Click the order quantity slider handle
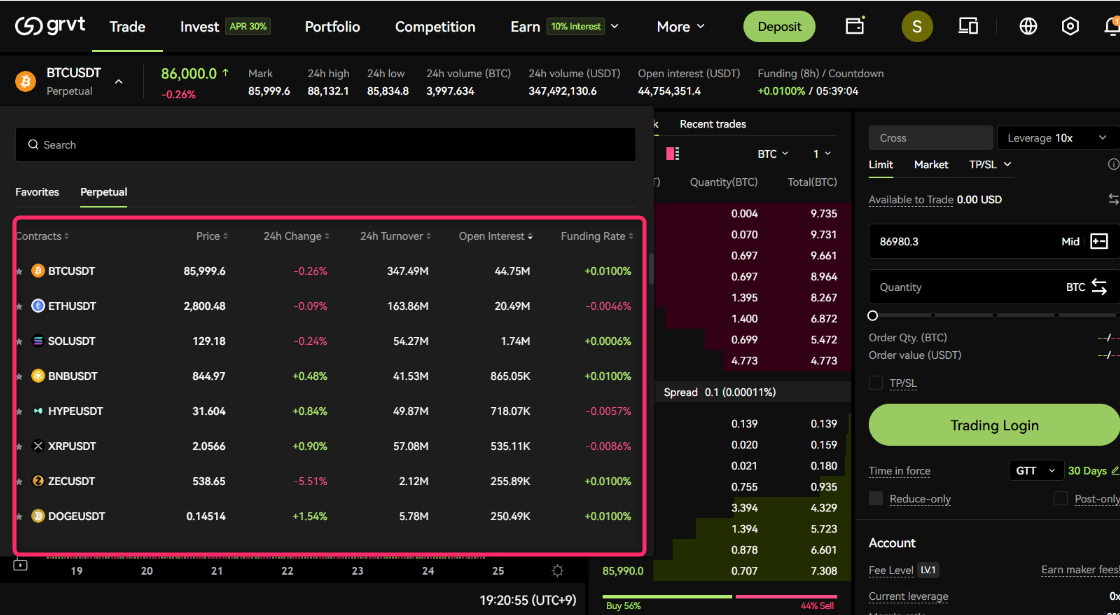The height and width of the screenshot is (615, 1120). coord(873,315)
